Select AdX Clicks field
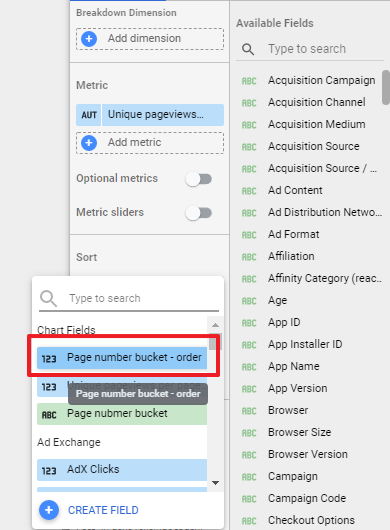Image resolution: width=390 pixels, height=530 pixels. tap(122, 470)
